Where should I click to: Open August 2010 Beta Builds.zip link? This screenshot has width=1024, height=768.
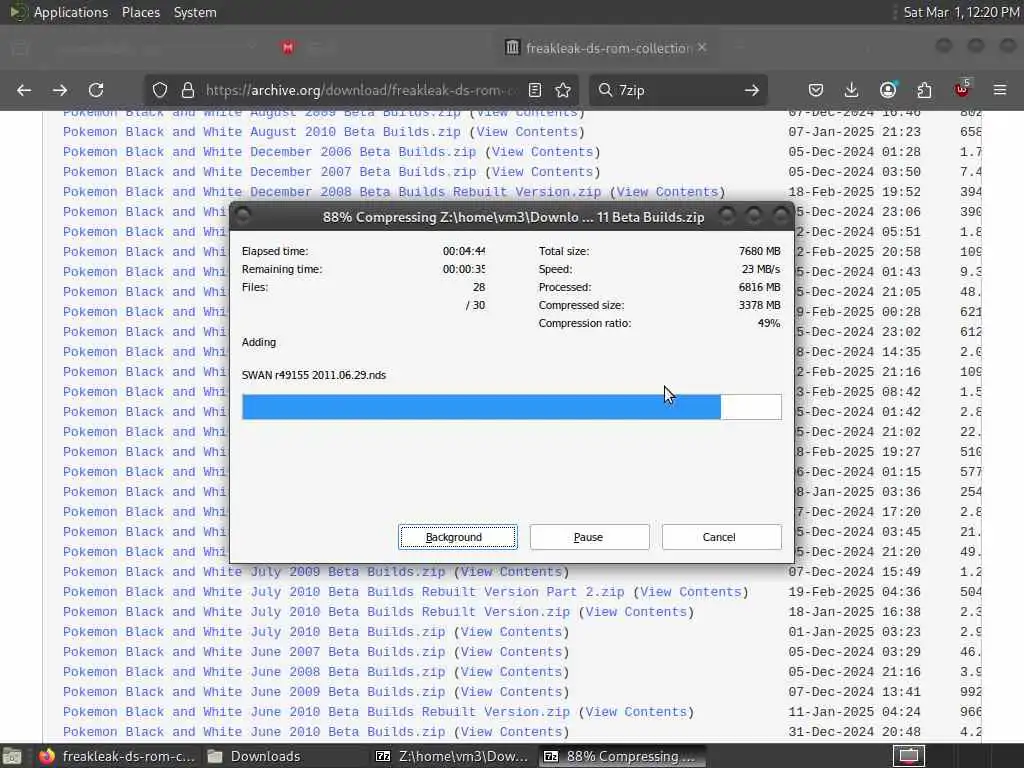pos(262,132)
